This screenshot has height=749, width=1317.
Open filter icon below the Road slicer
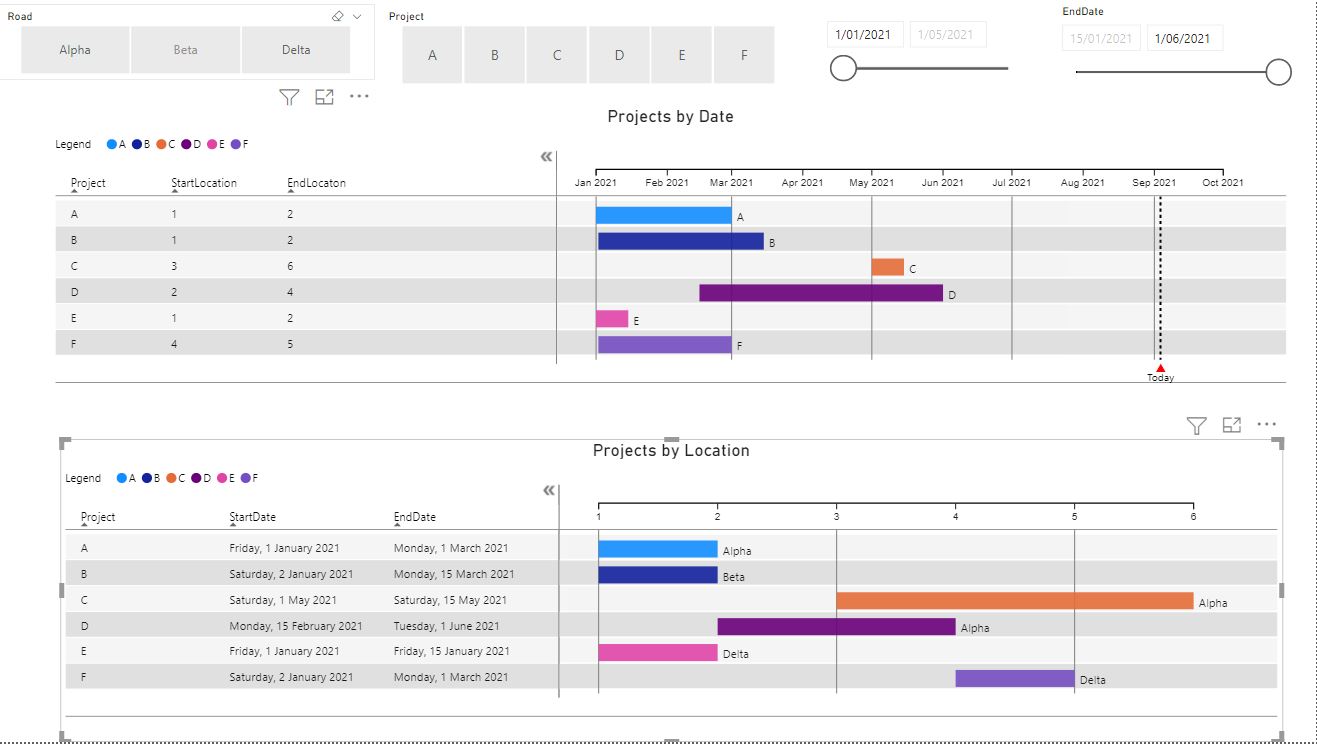[x=289, y=97]
